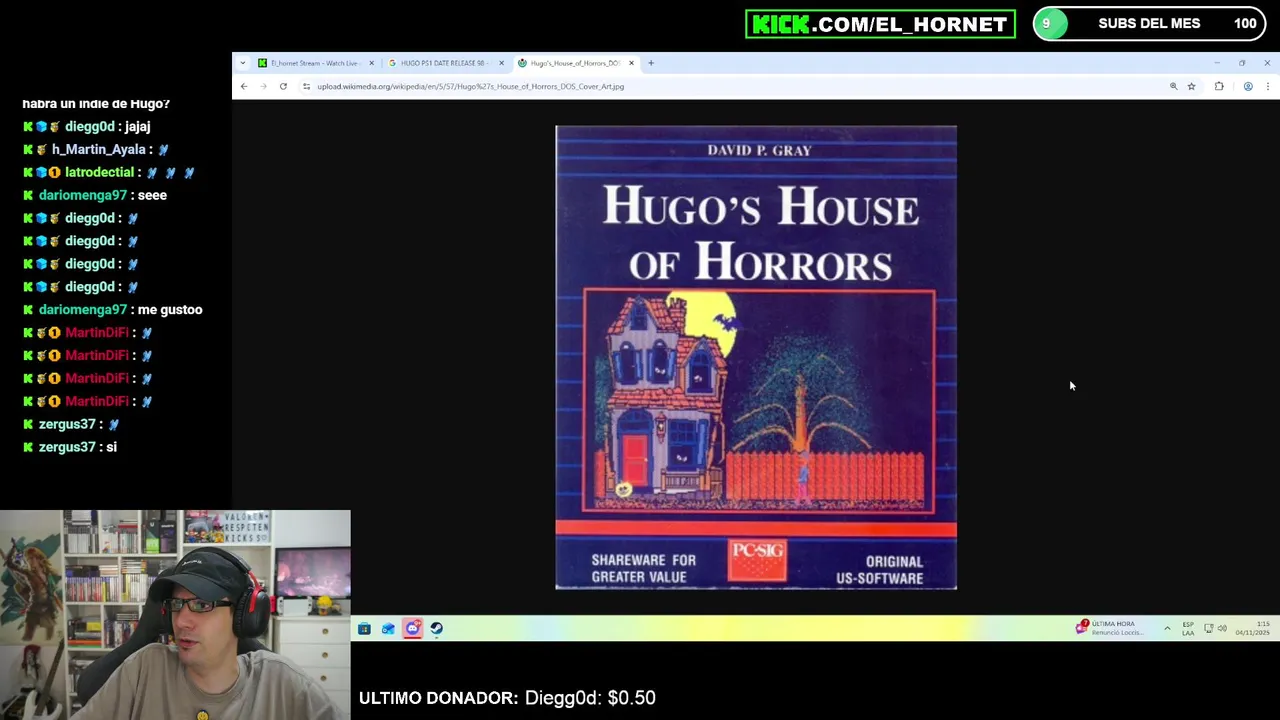Minimize the browser window
Image resolution: width=1280 pixels, height=720 pixels.
pos(1217,63)
